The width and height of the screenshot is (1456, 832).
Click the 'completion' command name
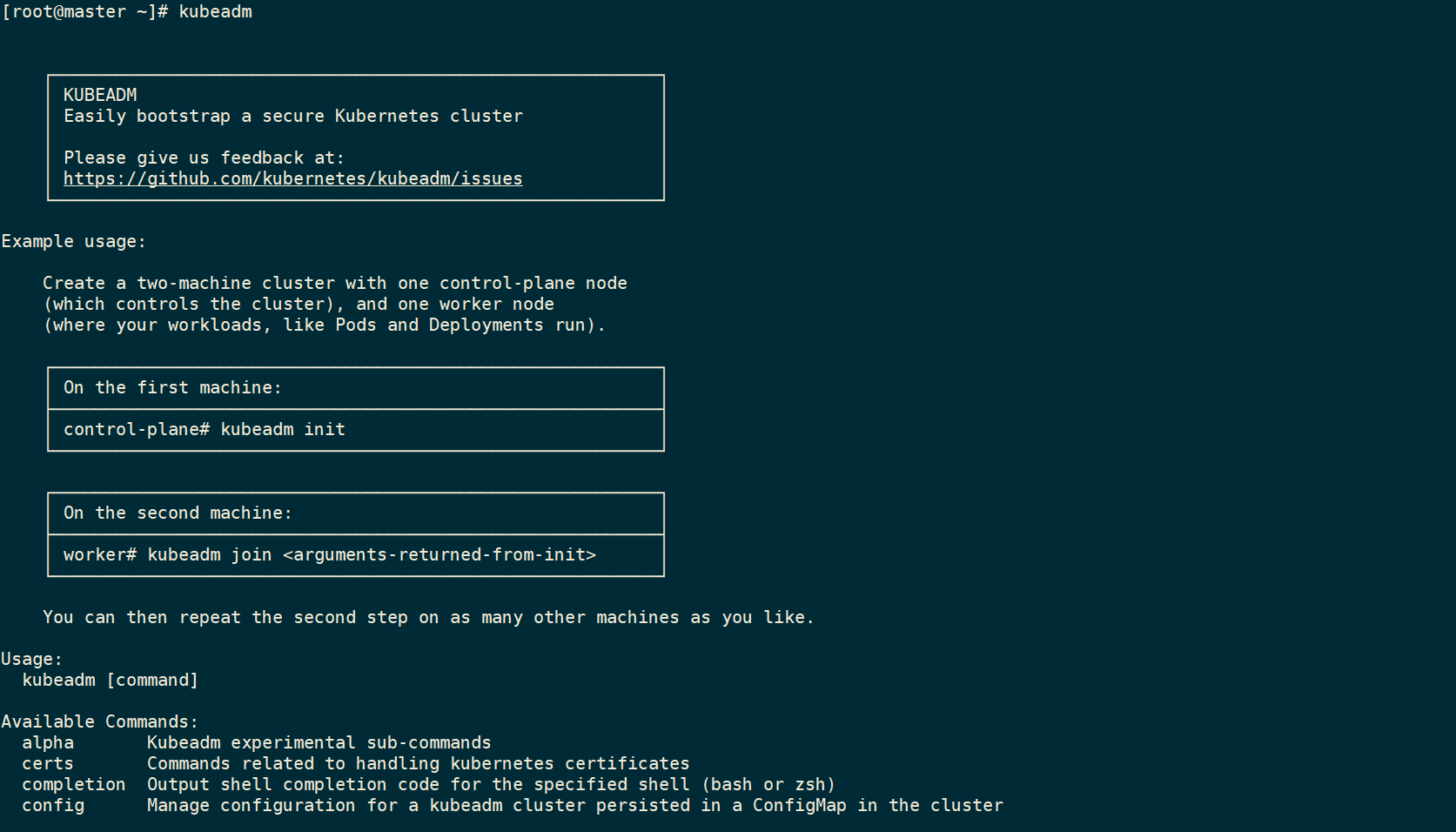click(x=74, y=784)
